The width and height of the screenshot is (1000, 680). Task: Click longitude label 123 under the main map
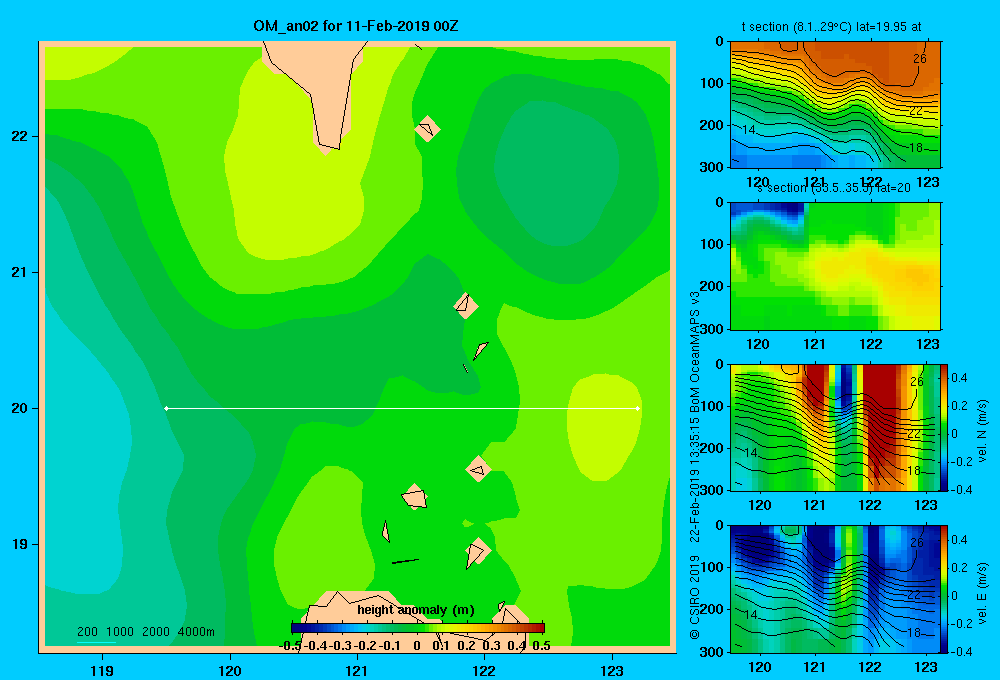612,670
